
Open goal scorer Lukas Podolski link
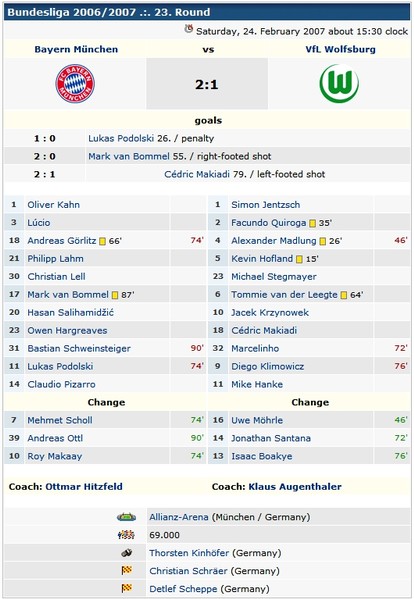[x=121, y=138]
